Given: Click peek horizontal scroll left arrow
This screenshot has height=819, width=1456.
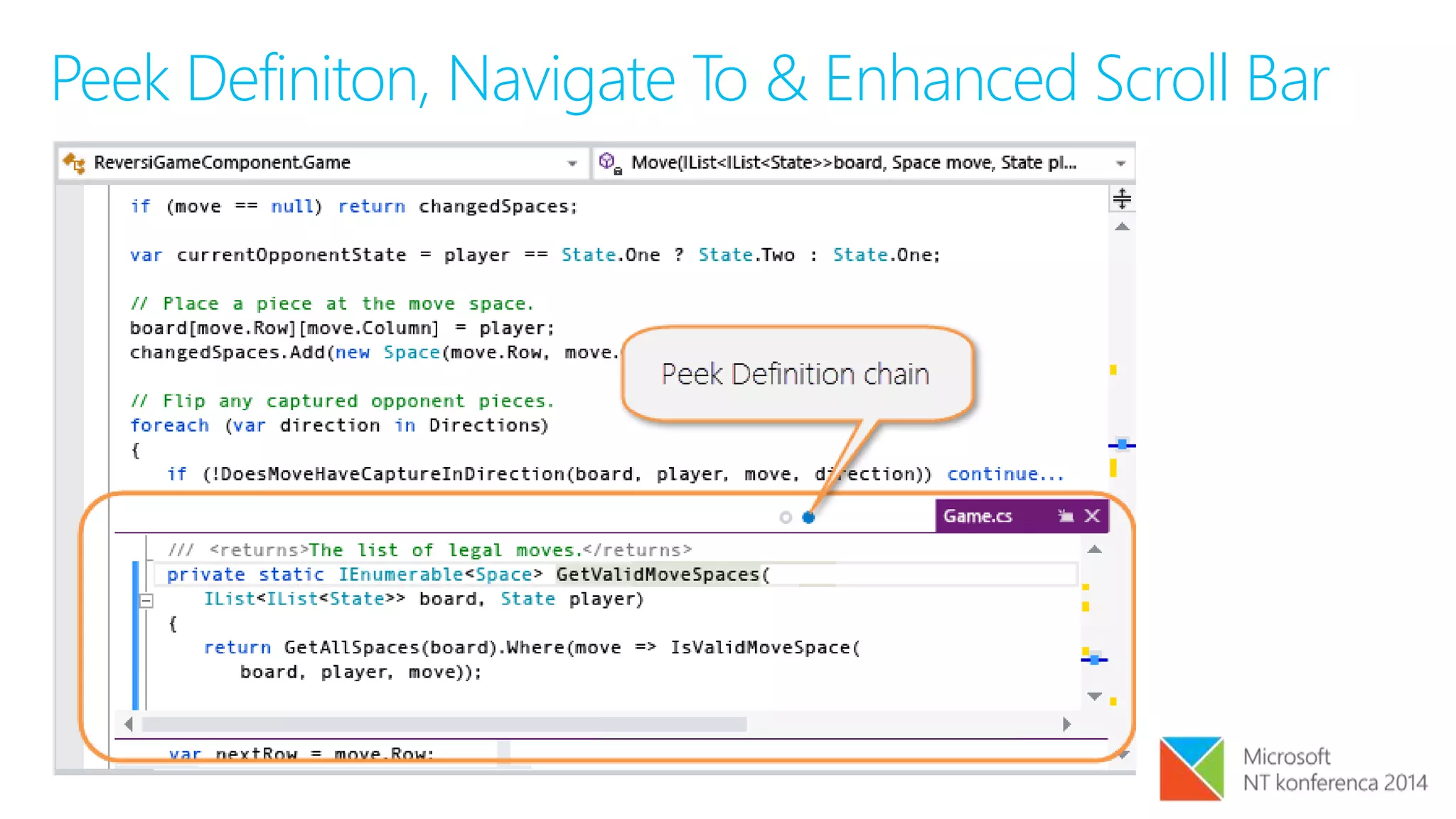Looking at the screenshot, I should point(129,724).
